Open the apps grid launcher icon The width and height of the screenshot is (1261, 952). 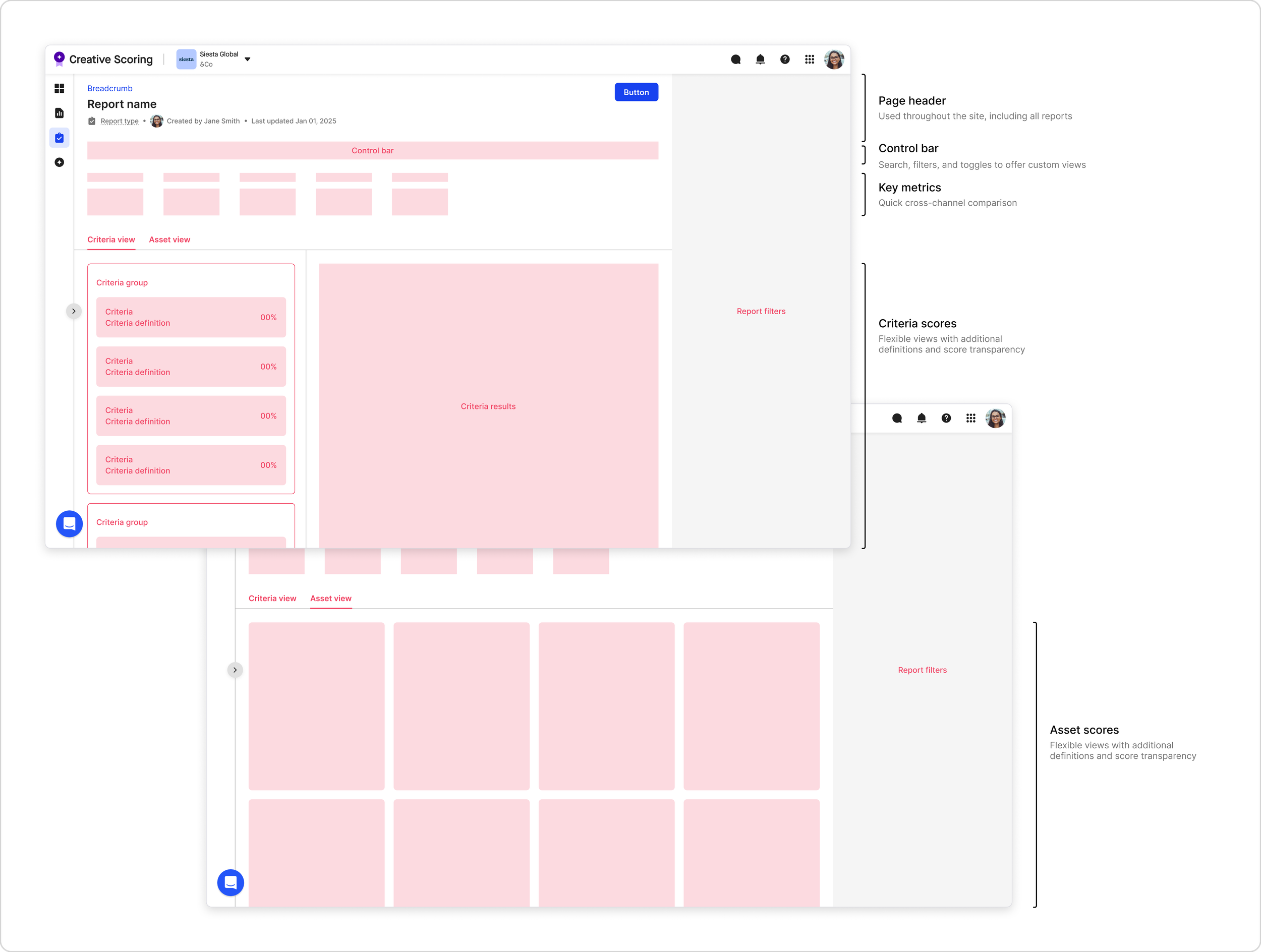tap(810, 59)
